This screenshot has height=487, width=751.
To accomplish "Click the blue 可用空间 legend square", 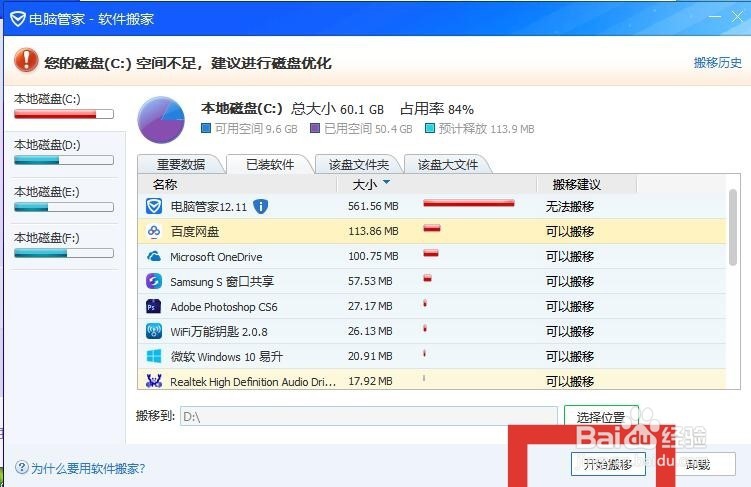I will click(206, 128).
